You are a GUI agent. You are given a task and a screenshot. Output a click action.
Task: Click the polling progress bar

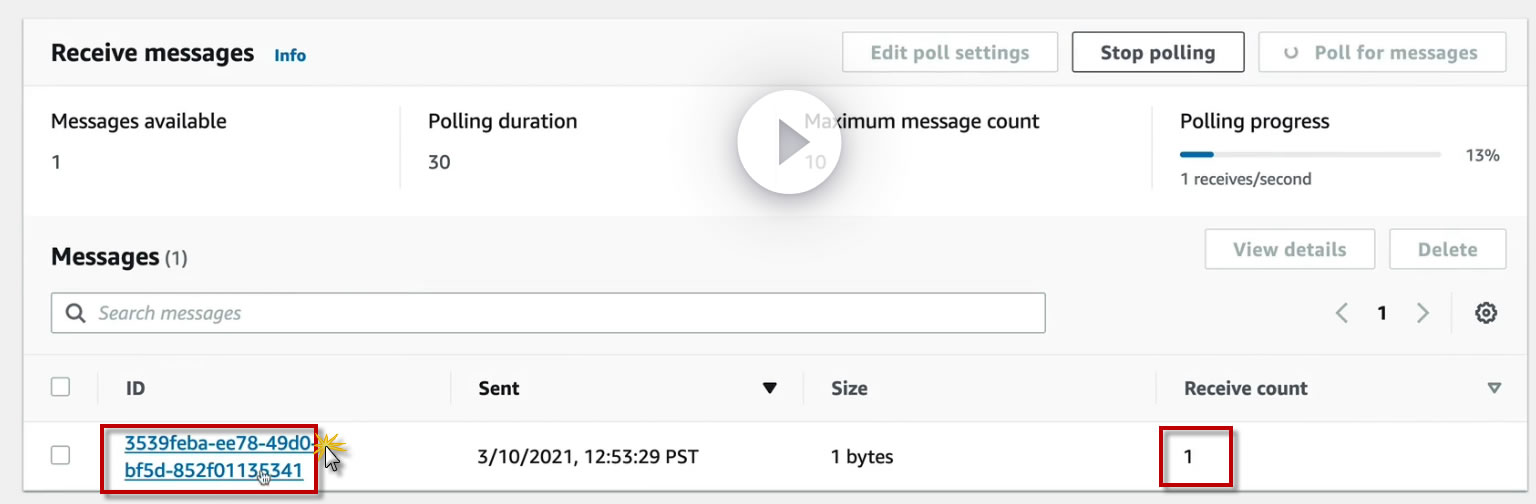point(1310,155)
